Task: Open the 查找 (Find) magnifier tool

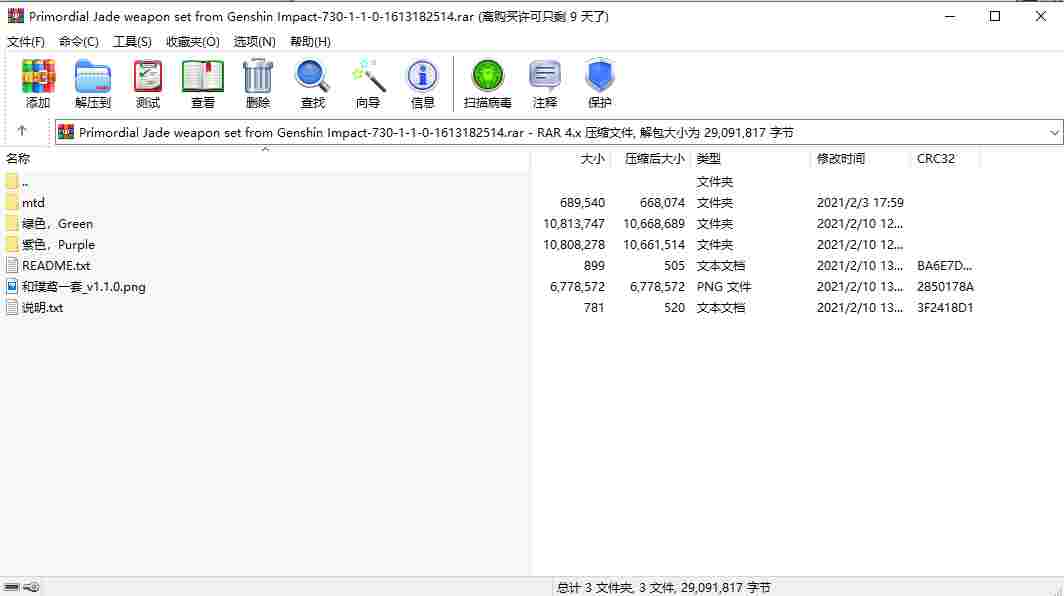Action: pyautogui.click(x=313, y=76)
